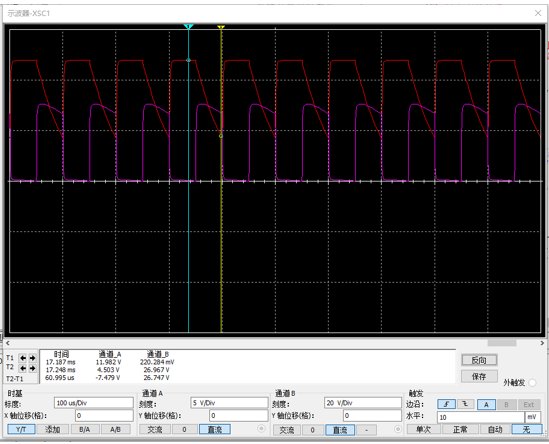Click the horizontal scrollbar thumb

point(502,343)
